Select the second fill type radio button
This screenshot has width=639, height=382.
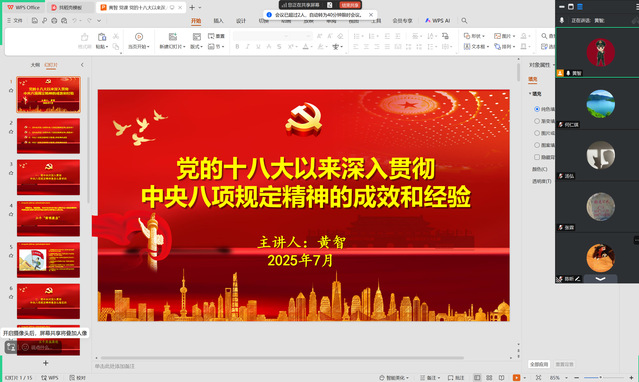click(x=537, y=121)
